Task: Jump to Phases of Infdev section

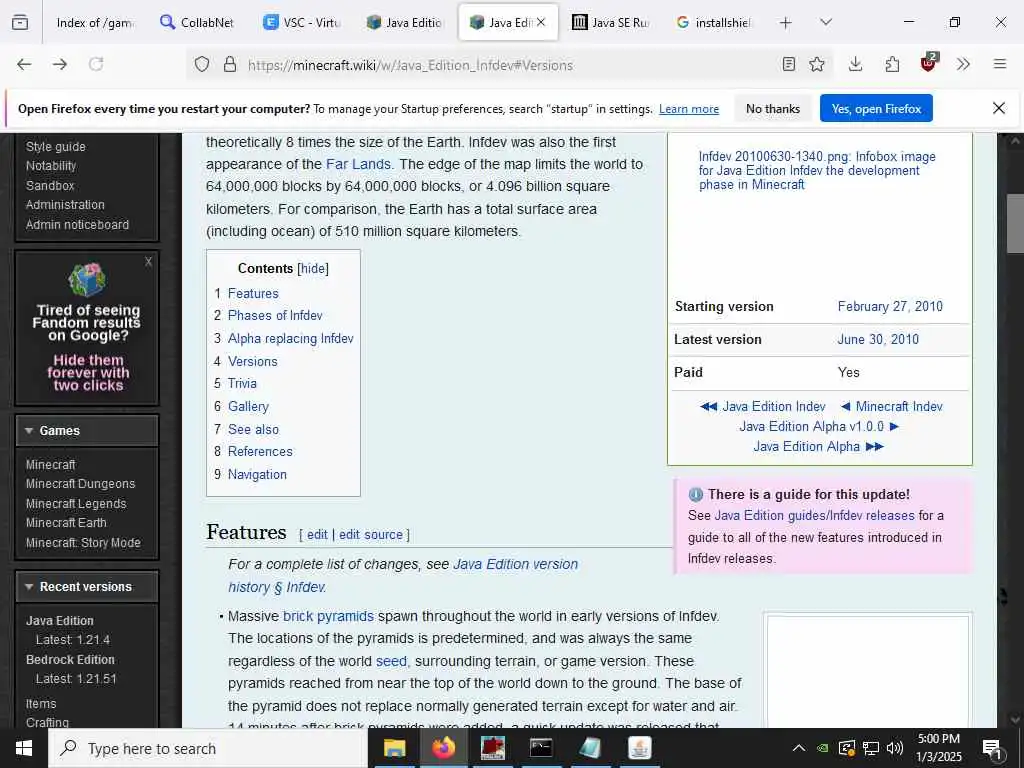Action: click(275, 315)
